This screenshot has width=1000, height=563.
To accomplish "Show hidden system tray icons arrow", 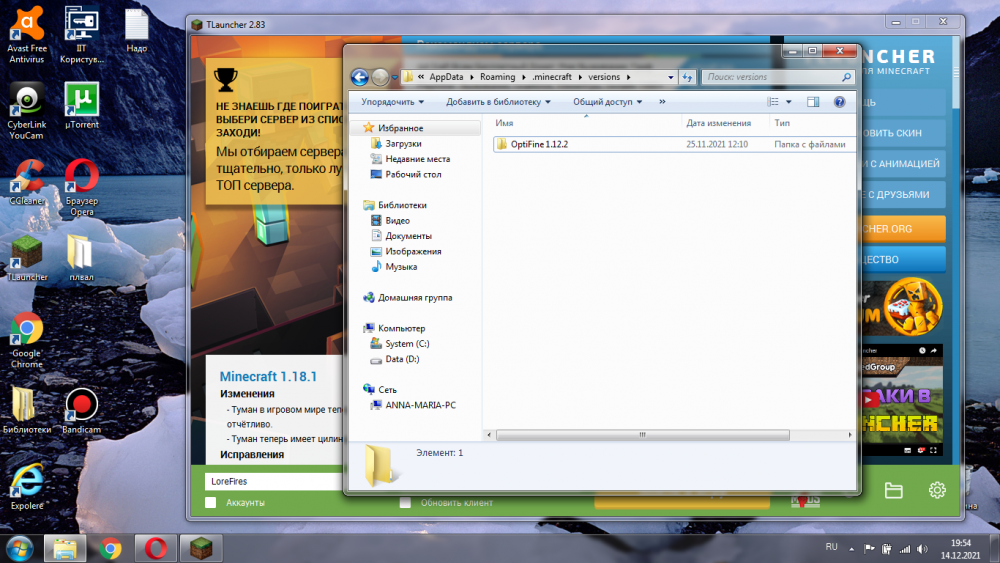I will point(851,549).
